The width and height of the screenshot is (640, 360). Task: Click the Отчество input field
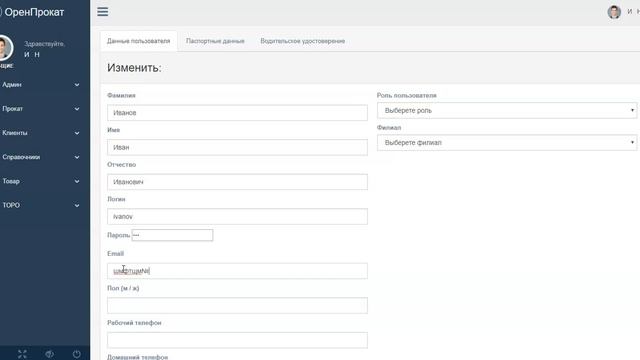coord(237,182)
